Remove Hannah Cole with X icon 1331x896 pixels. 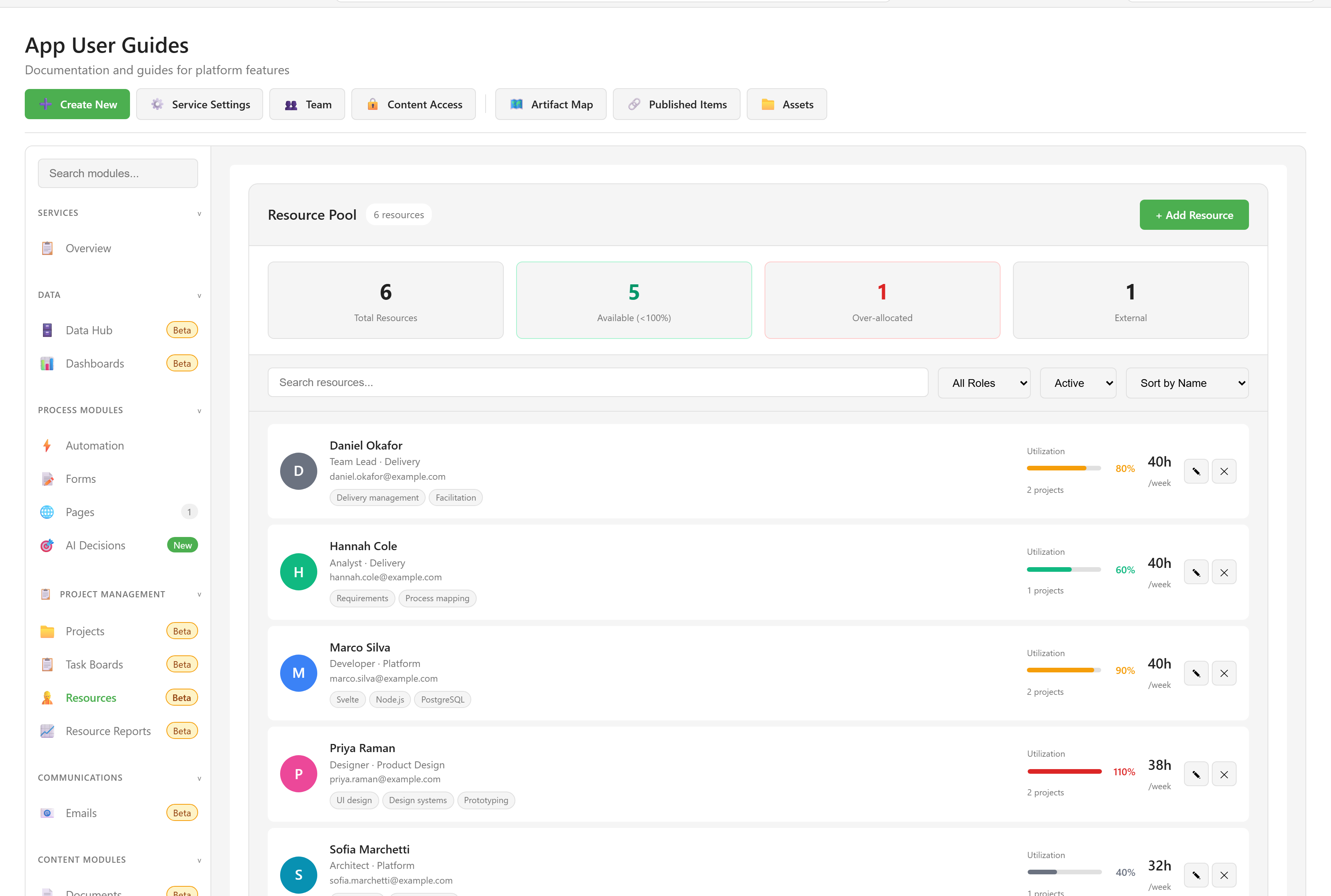coord(1224,572)
